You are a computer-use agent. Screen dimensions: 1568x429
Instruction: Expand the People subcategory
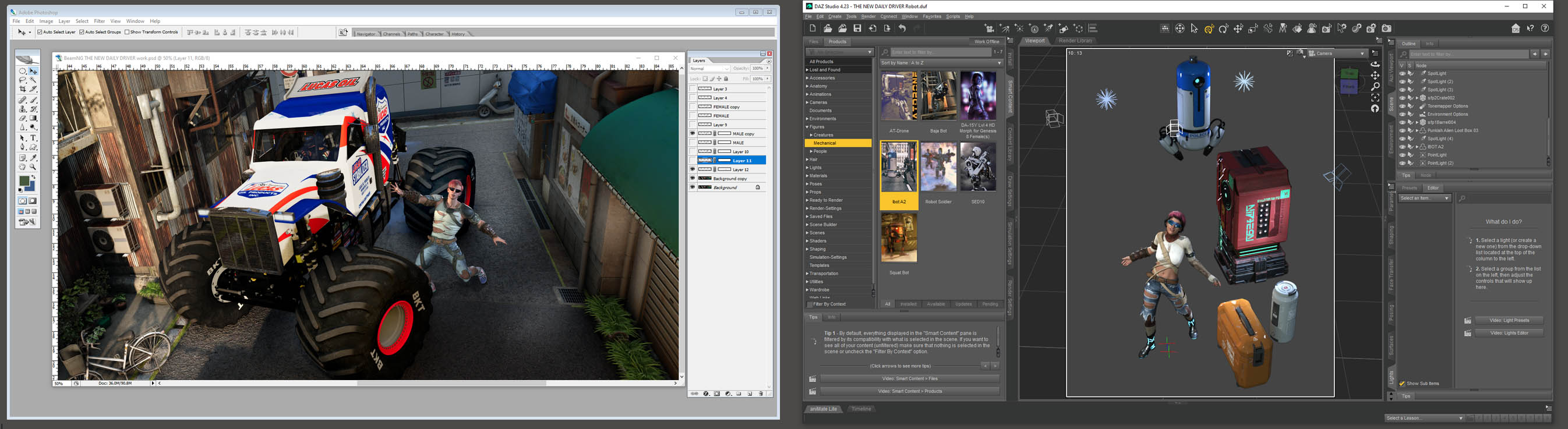click(811, 151)
